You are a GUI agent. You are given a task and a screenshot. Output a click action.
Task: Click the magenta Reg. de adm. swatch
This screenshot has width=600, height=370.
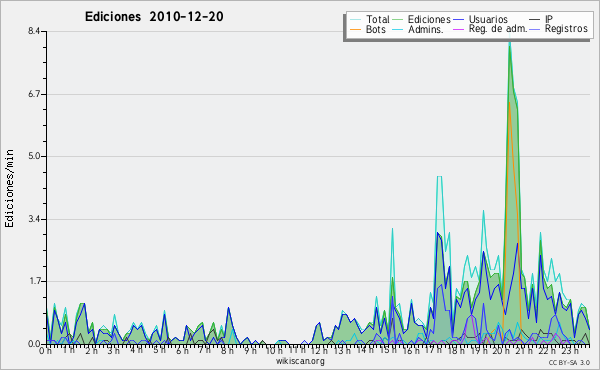tap(458, 29)
